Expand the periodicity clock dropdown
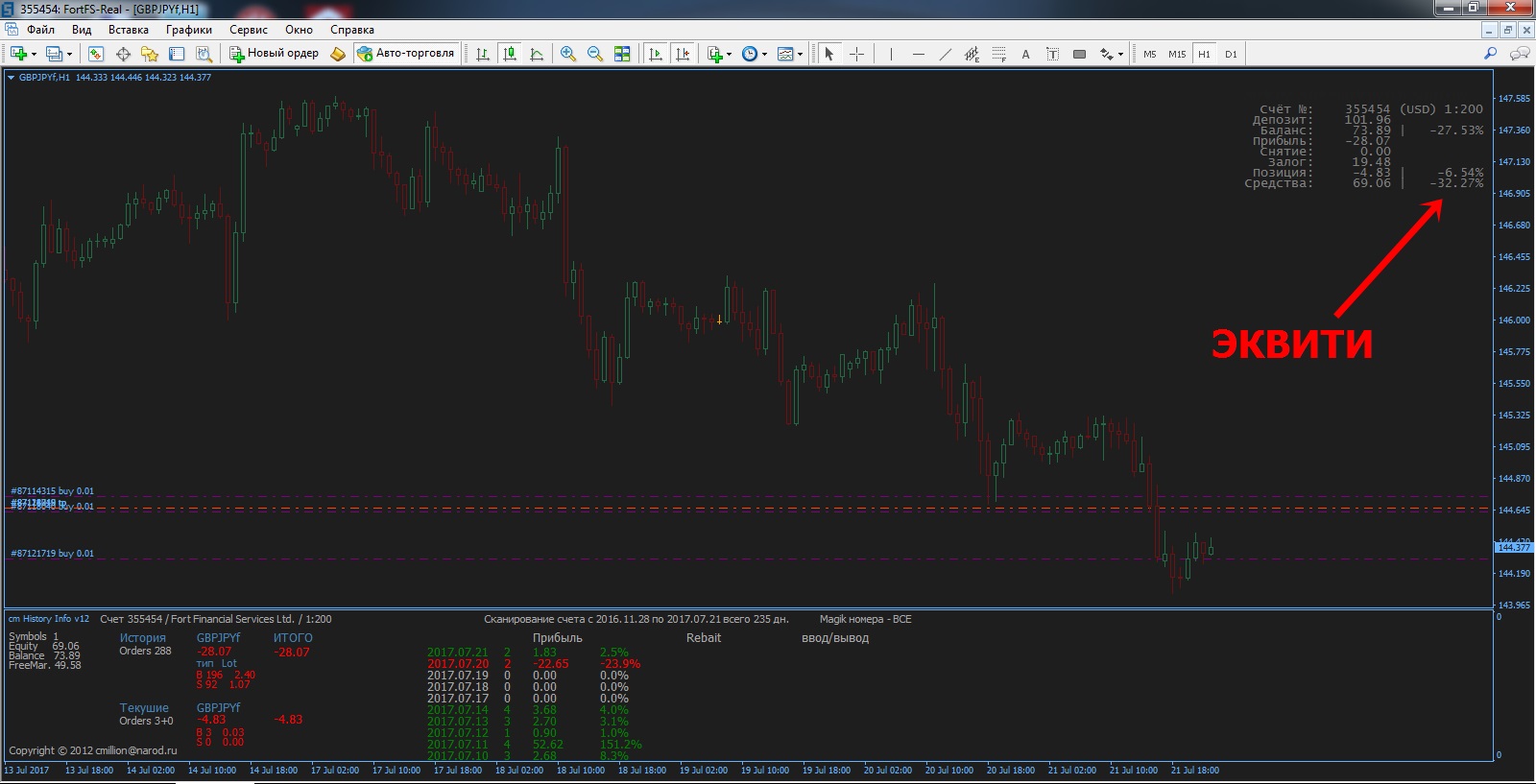Screen dimensions: 1536x784 (x=764, y=54)
